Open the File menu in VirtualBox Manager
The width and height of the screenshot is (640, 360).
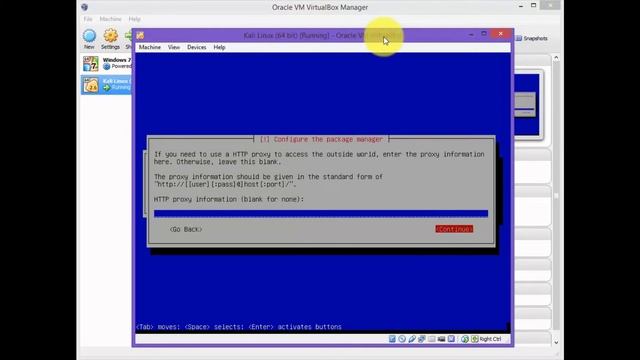(88, 19)
